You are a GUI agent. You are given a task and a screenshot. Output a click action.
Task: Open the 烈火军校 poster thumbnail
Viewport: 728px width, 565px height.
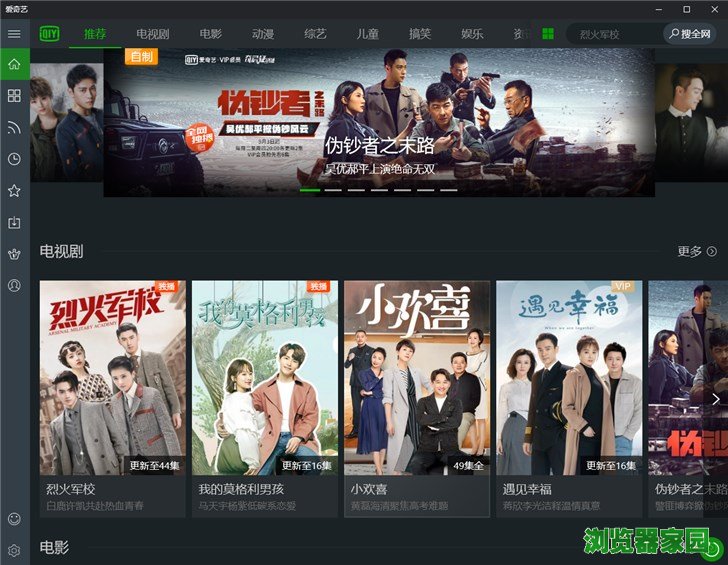pos(113,377)
